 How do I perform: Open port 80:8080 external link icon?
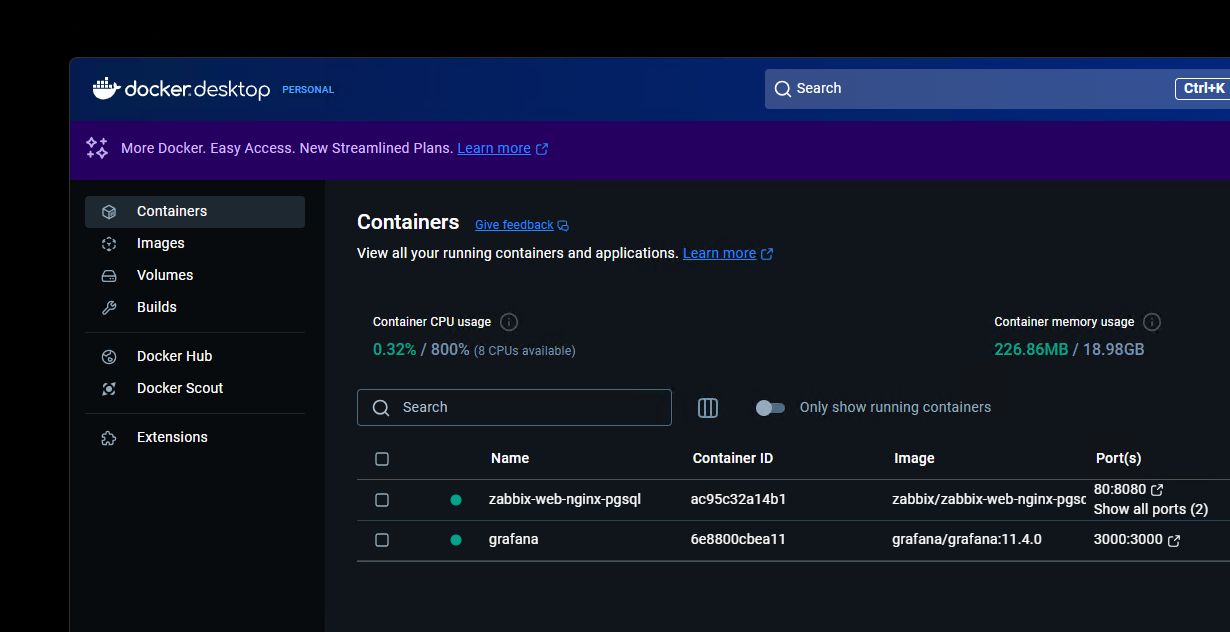pyautogui.click(x=1157, y=490)
